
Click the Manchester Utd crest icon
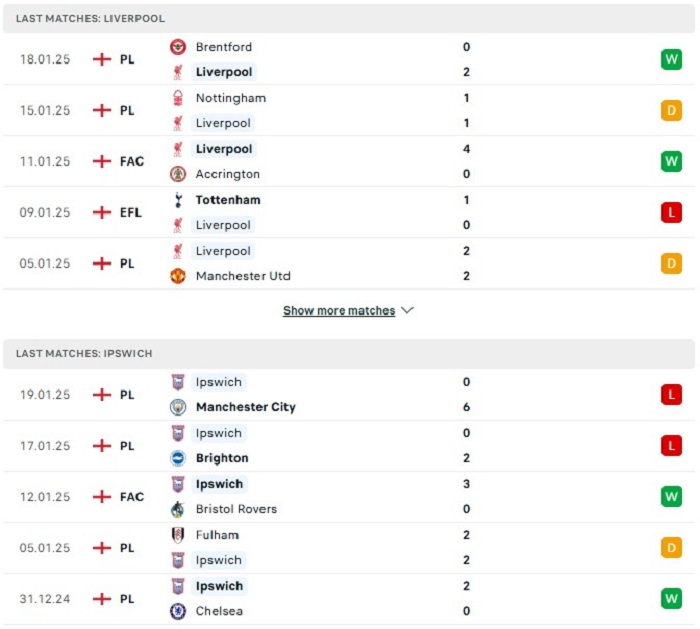click(178, 276)
